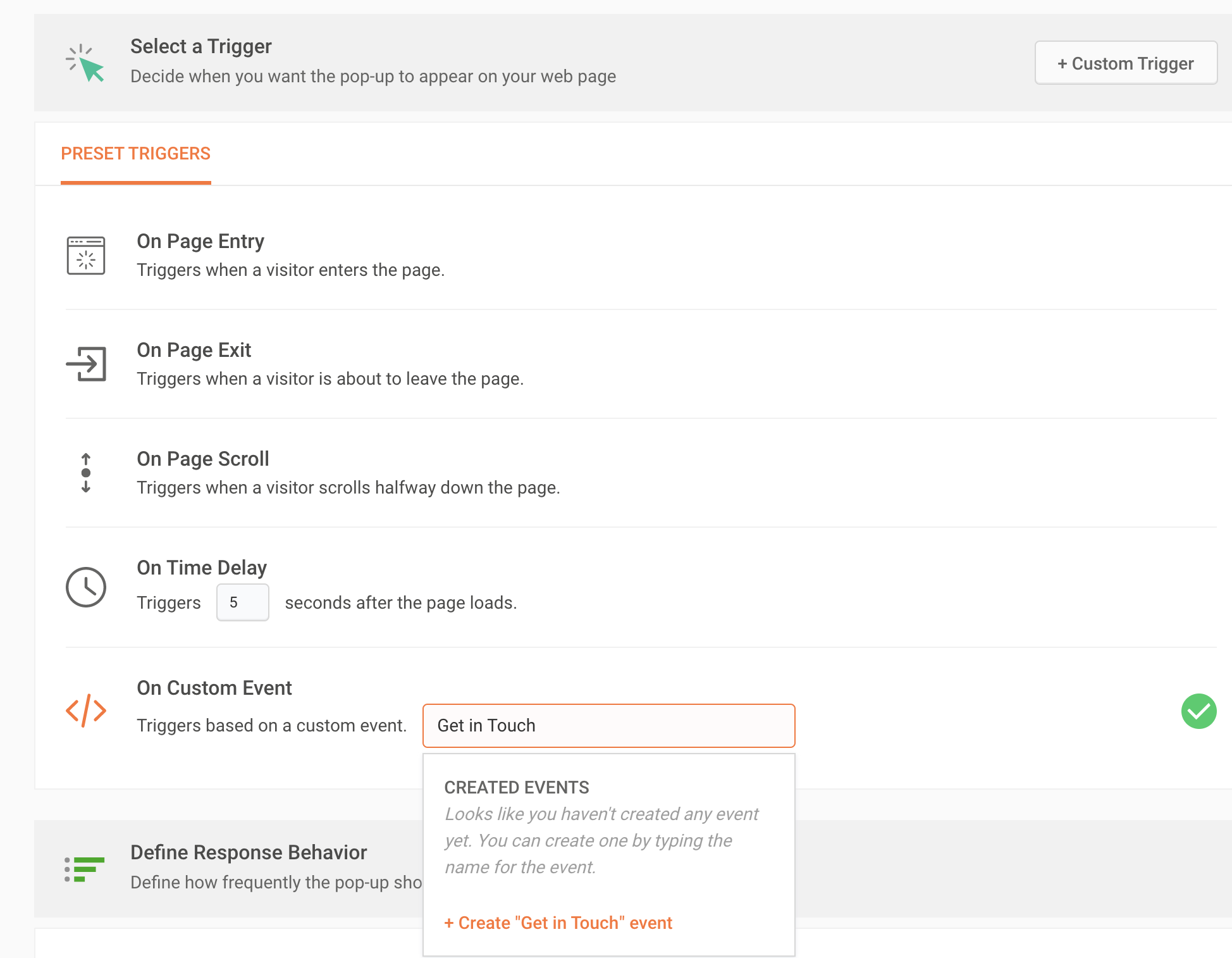
Task: Click the Select a Trigger section heading
Action: [x=200, y=46]
